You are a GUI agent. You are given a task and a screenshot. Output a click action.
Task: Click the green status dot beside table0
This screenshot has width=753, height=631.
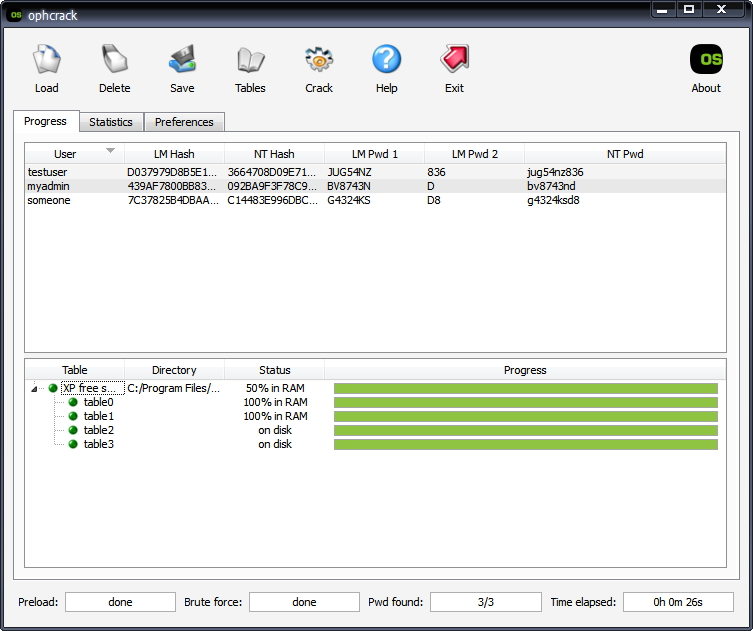click(73, 402)
